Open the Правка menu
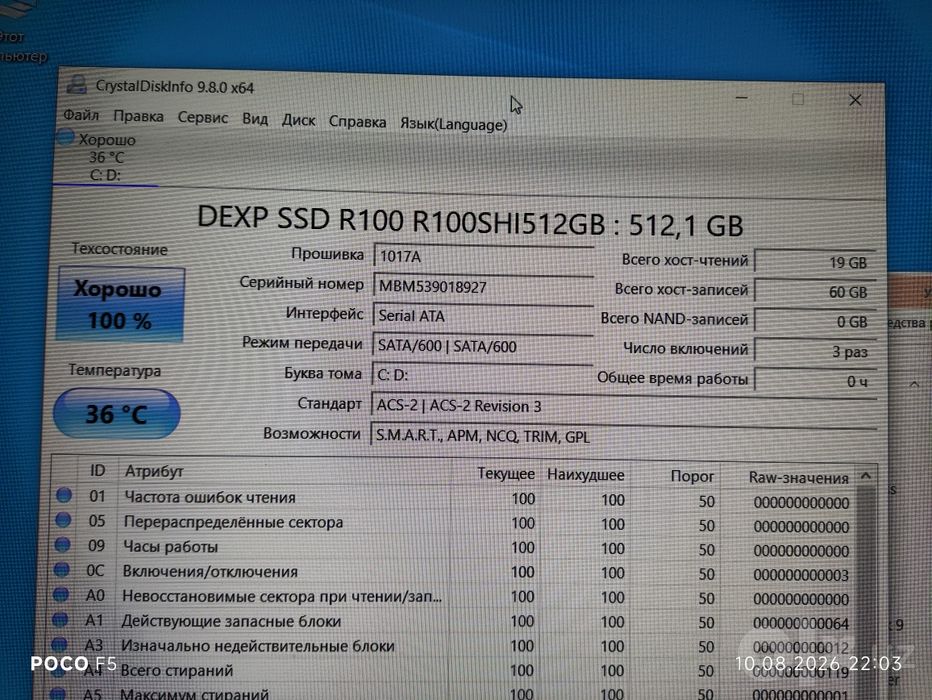 [138, 116]
